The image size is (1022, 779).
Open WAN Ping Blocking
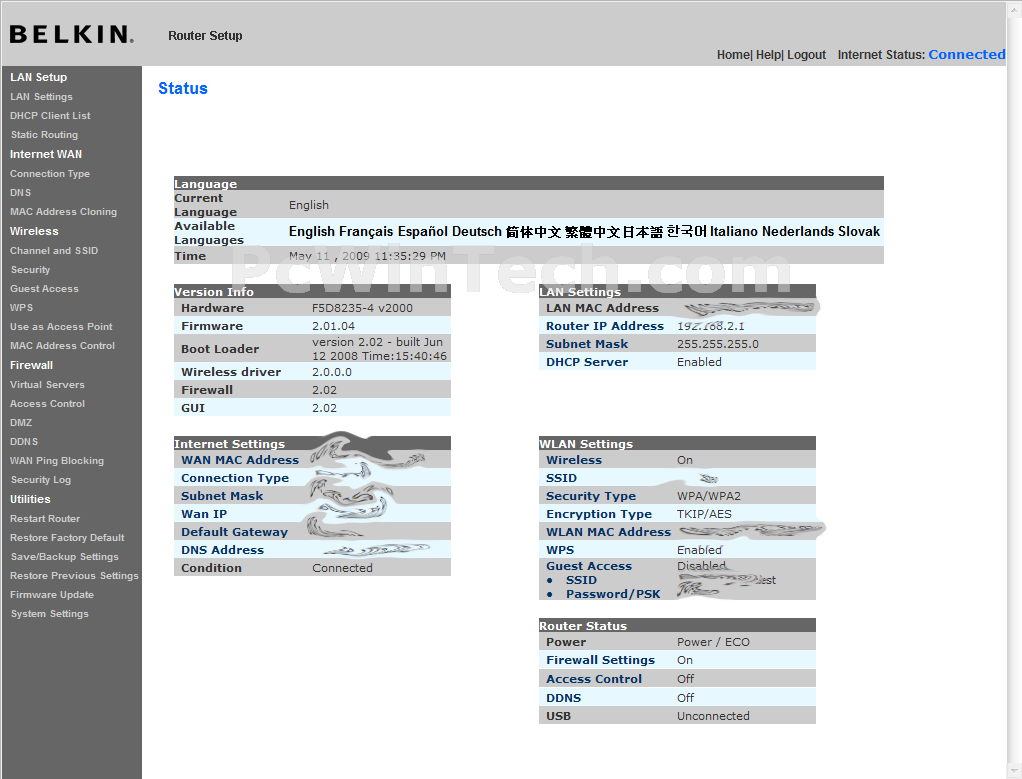click(57, 460)
